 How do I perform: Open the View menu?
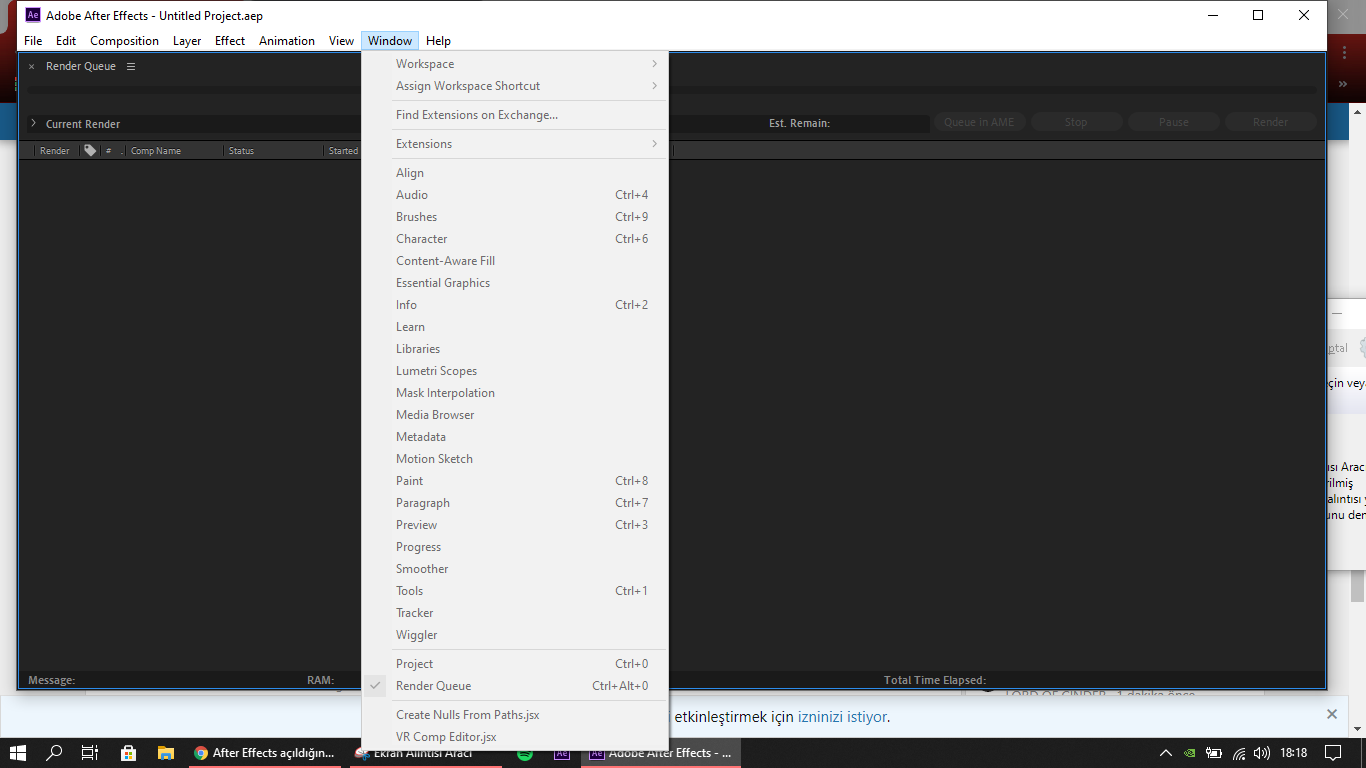[342, 41]
